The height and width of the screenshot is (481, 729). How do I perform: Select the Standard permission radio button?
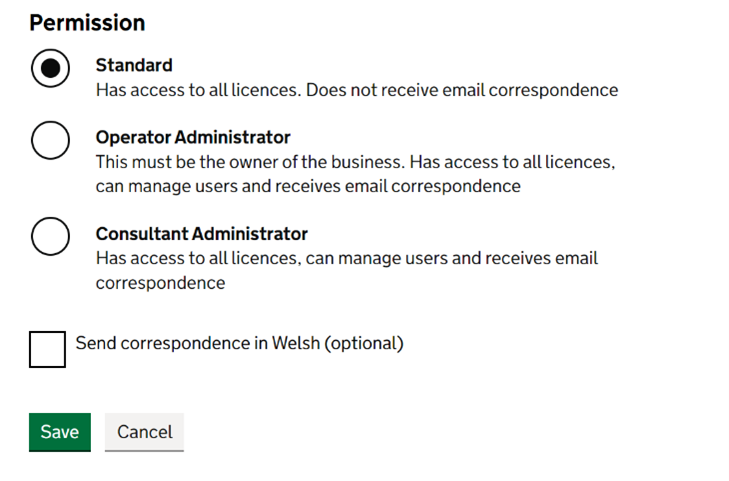(x=50, y=69)
